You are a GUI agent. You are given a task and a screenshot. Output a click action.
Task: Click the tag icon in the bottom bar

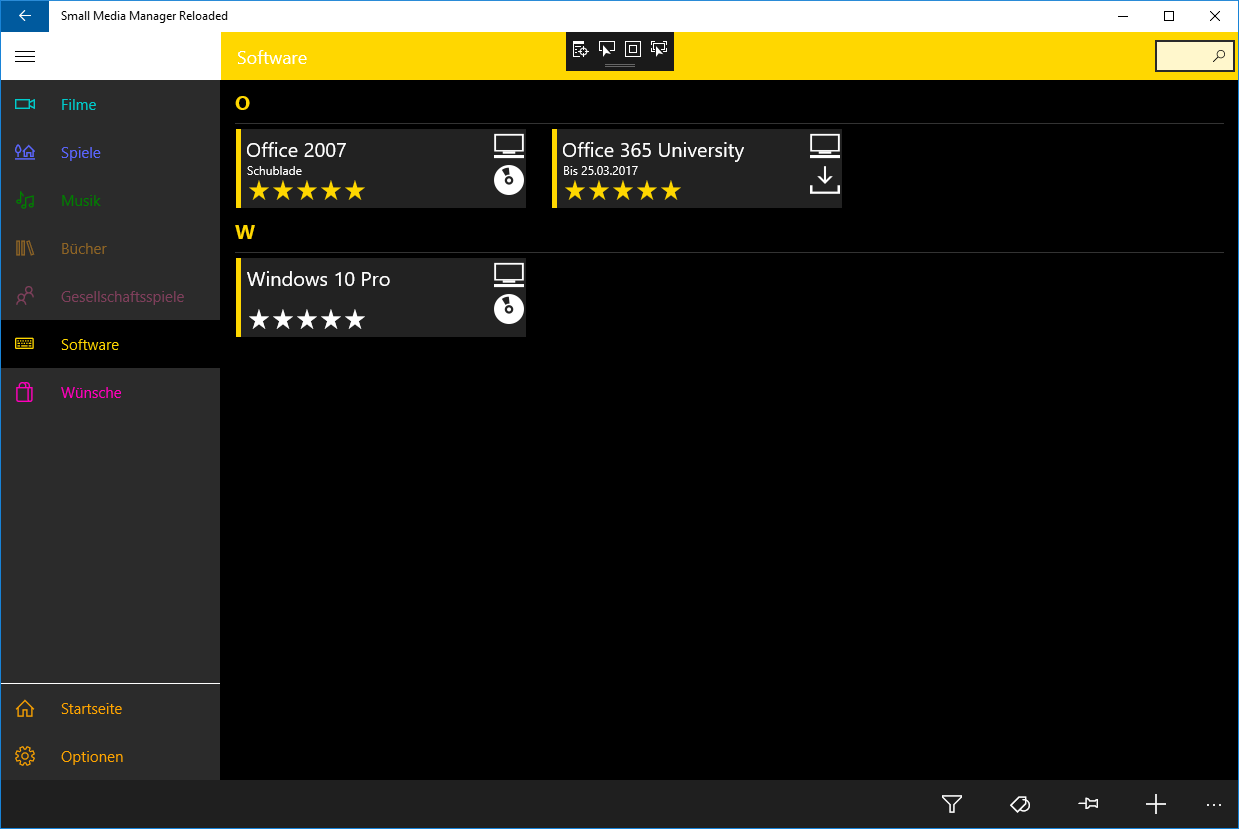click(1020, 804)
